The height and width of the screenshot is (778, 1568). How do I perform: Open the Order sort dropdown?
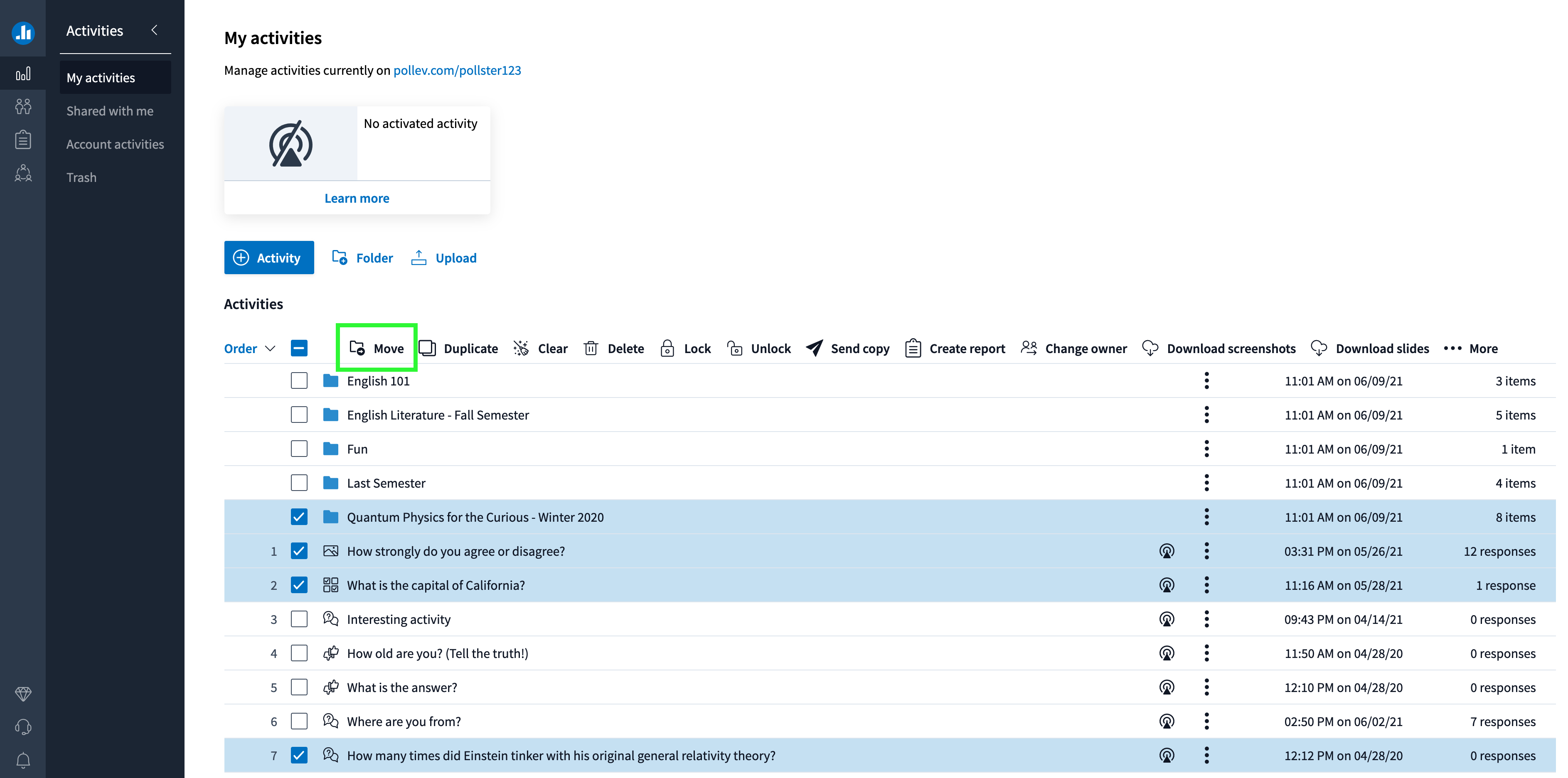(x=250, y=349)
